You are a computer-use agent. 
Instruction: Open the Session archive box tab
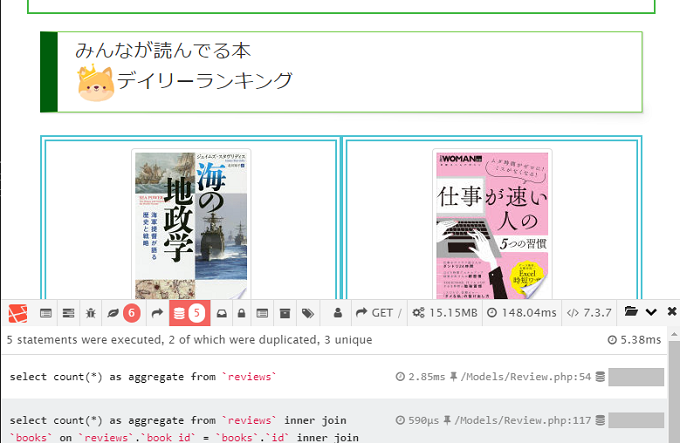(x=285, y=313)
